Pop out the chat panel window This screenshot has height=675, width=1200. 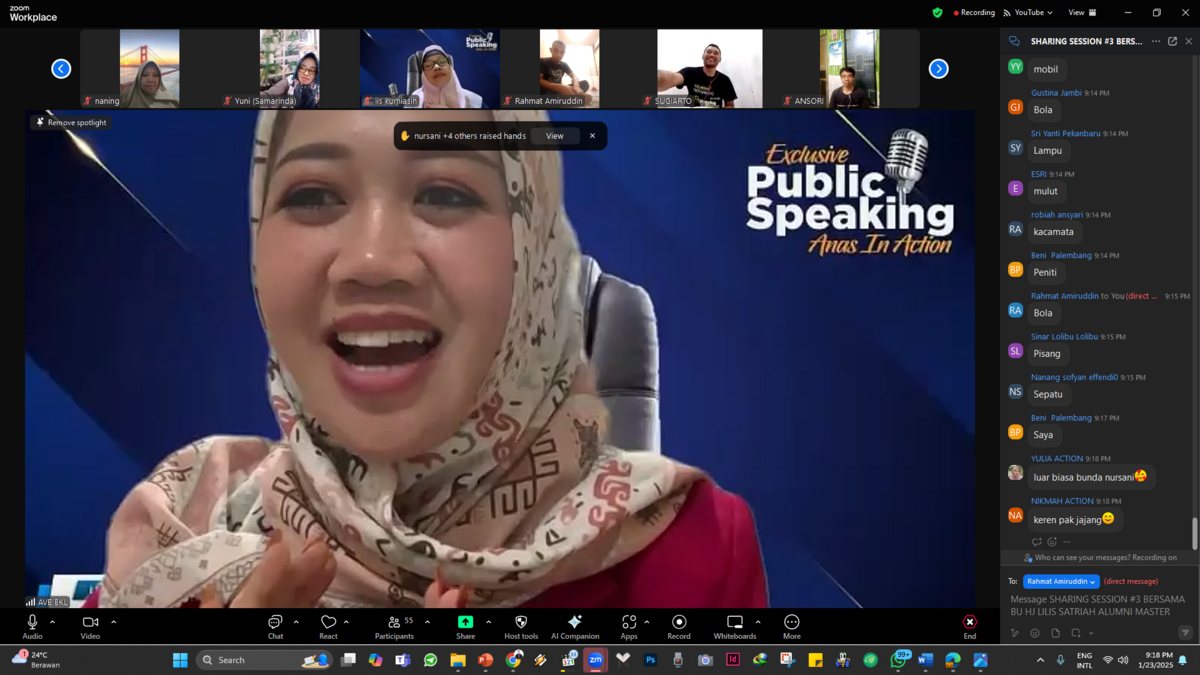tap(1172, 41)
